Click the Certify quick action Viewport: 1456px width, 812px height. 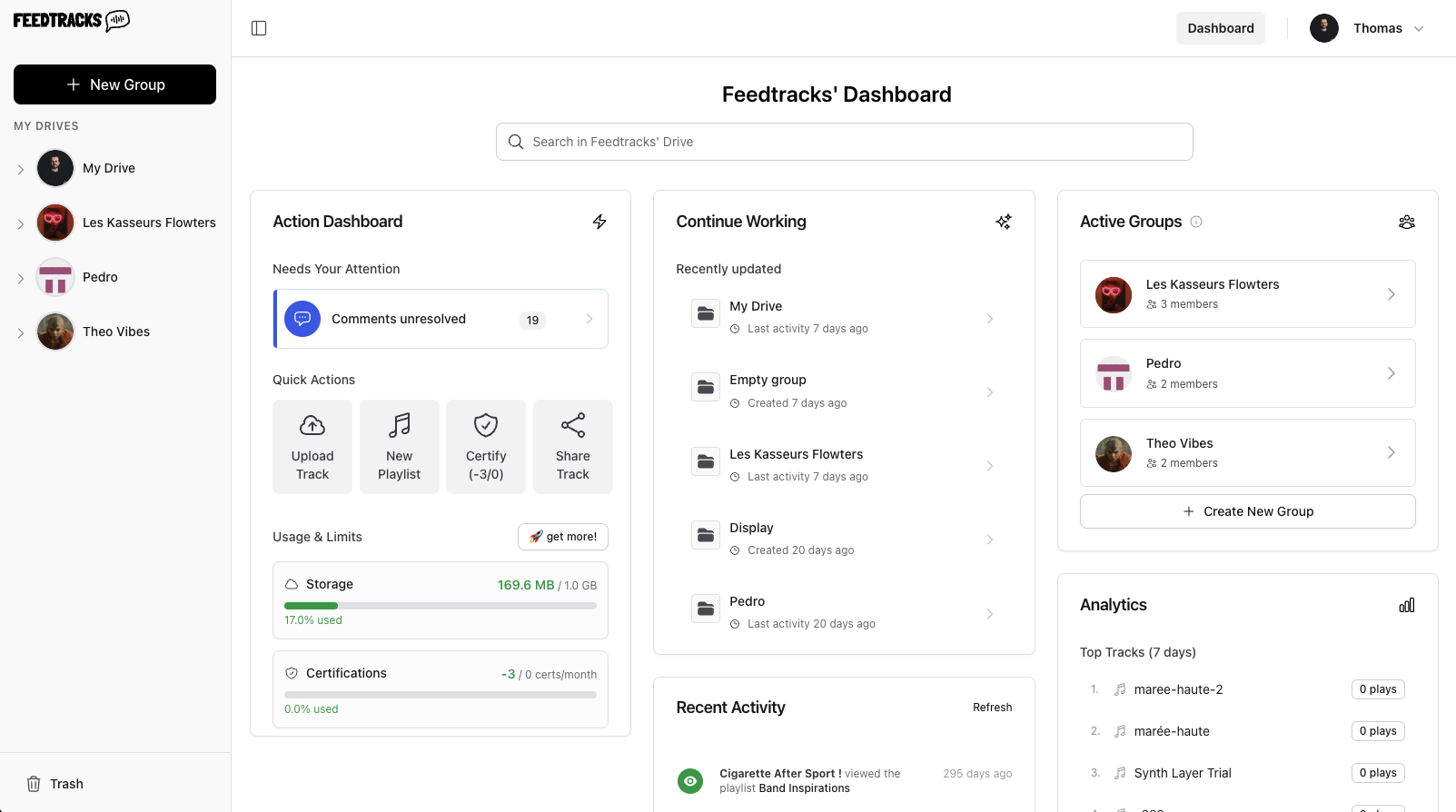click(x=486, y=447)
